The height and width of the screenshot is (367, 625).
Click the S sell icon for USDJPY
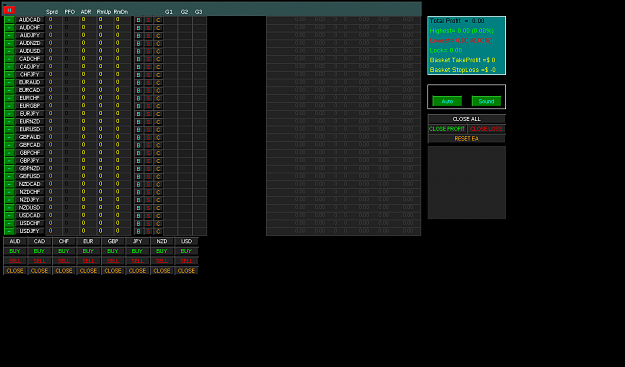point(148,232)
